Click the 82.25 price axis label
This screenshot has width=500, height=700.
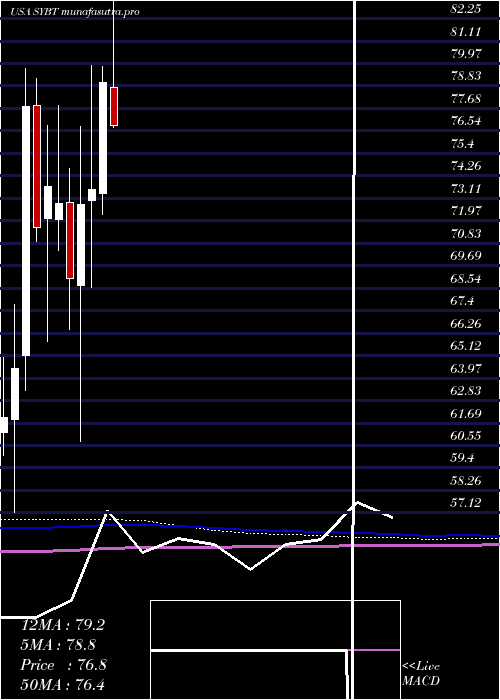point(466,8)
